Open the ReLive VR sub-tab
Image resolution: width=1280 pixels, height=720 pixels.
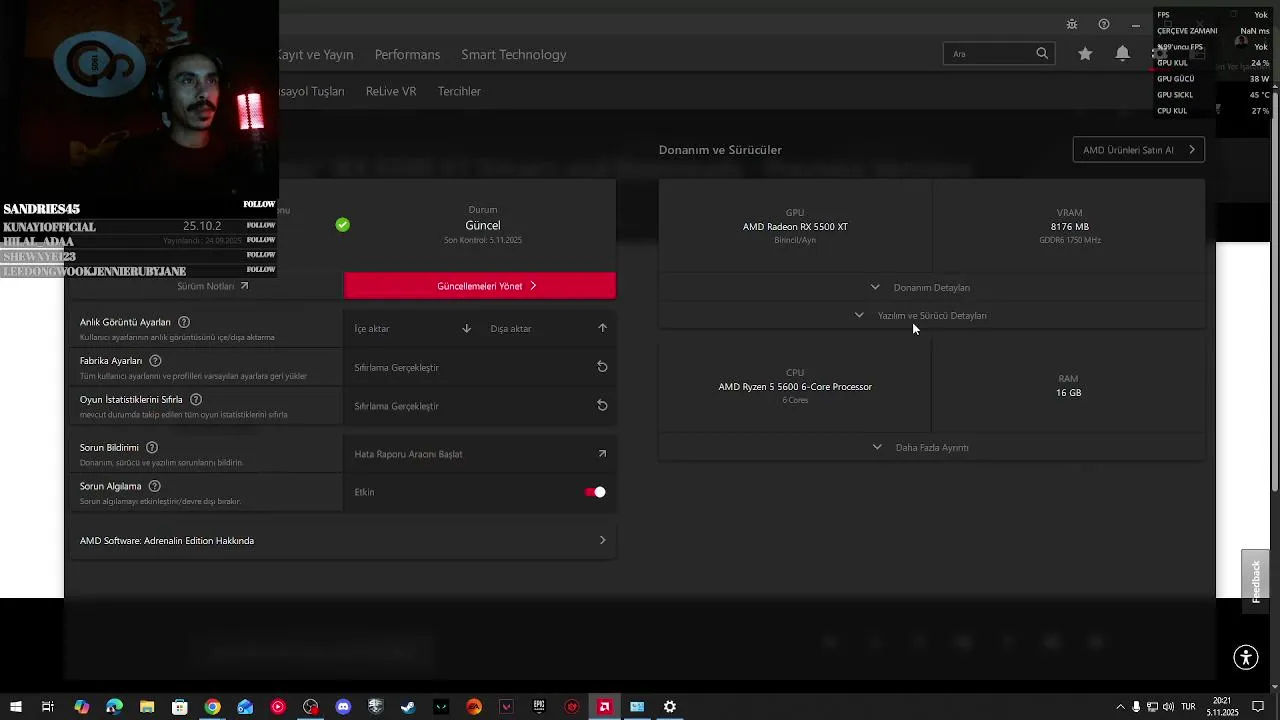pyautogui.click(x=391, y=91)
